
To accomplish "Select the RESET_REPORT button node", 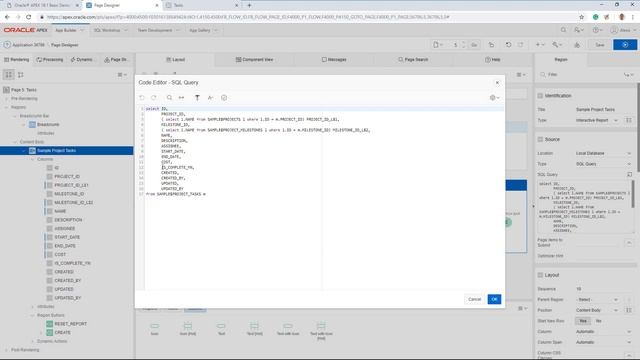I will [70, 324].
